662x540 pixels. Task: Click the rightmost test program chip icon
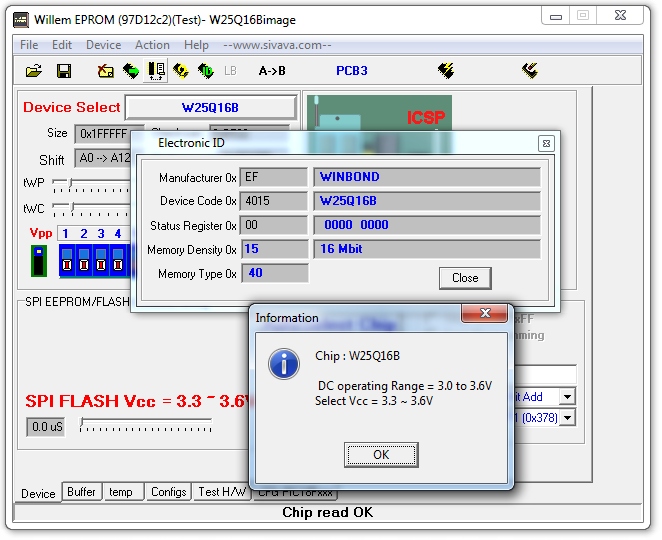tap(530, 71)
